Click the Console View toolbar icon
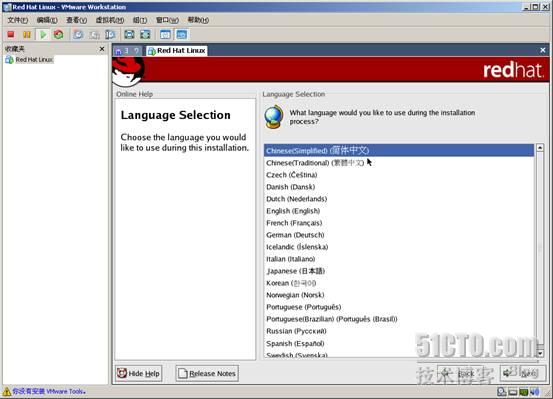 click(x=181, y=35)
